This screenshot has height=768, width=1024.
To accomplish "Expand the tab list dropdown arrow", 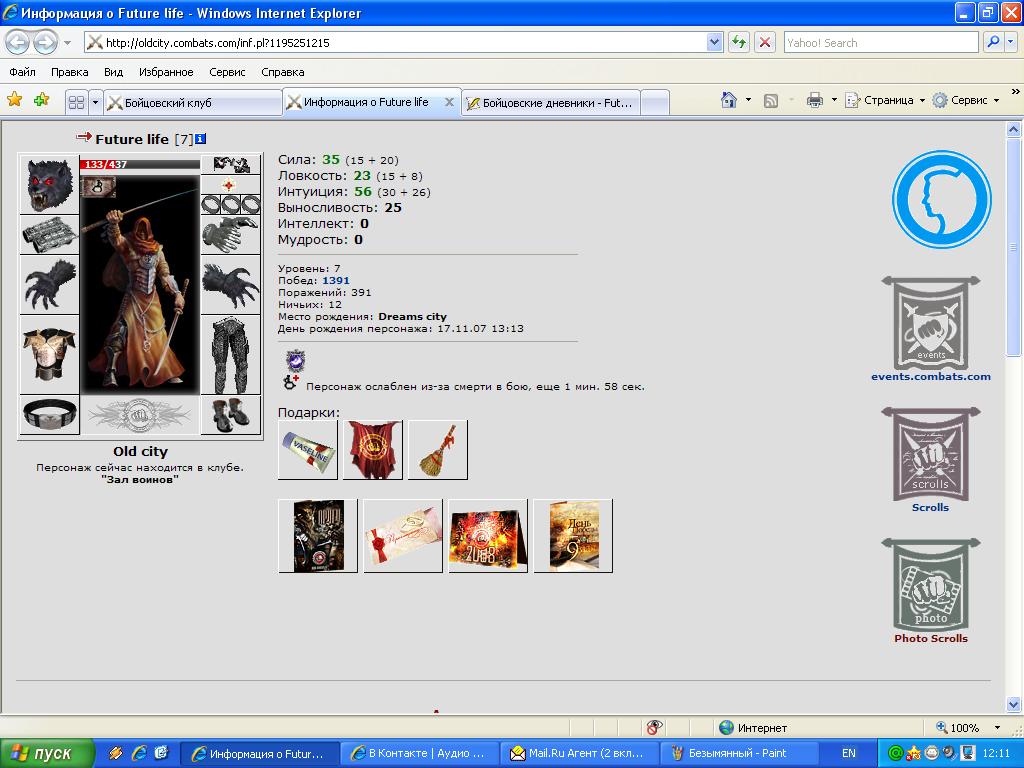I will 95,103.
